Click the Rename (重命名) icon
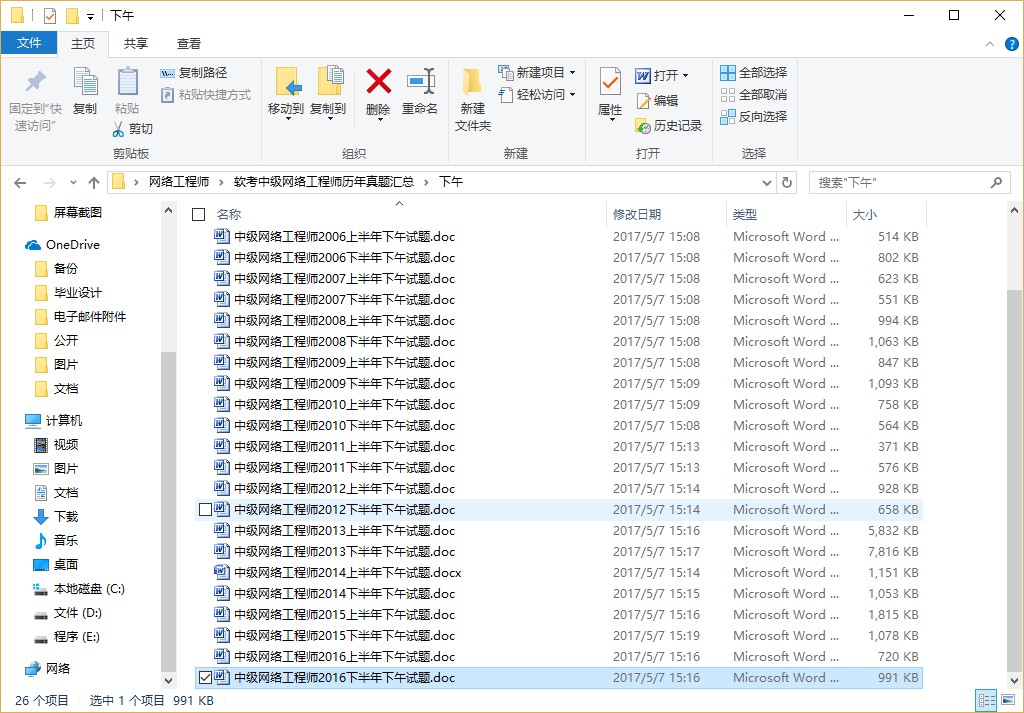This screenshot has height=713, width=1024. (420, 82)
